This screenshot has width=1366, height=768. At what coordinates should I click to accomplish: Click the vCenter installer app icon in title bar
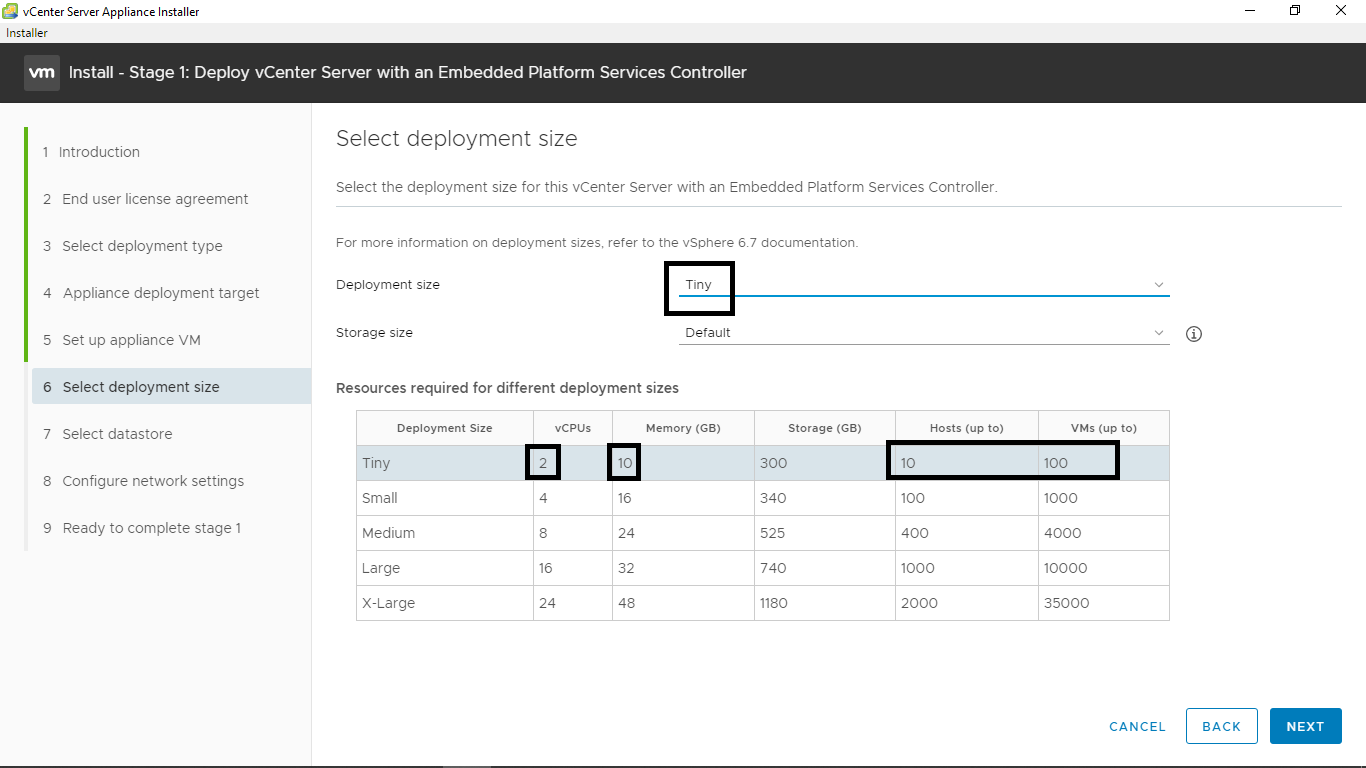pos(10,11)
